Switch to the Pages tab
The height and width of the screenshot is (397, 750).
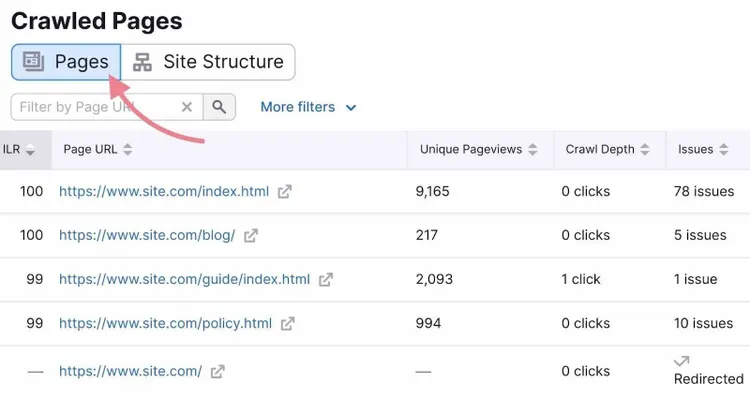coord(66,62)
